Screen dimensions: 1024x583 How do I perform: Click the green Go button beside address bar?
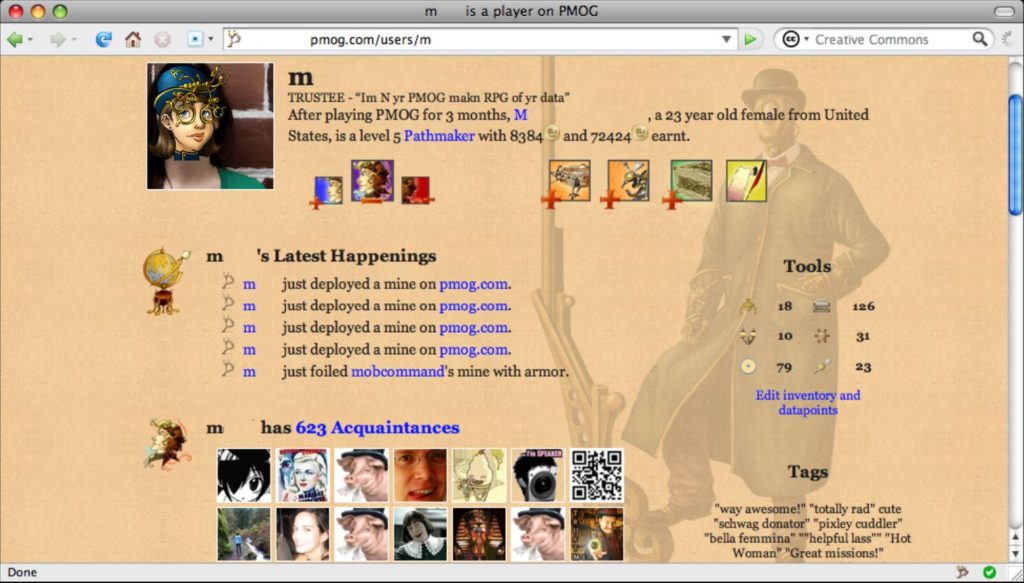point(750,40)
